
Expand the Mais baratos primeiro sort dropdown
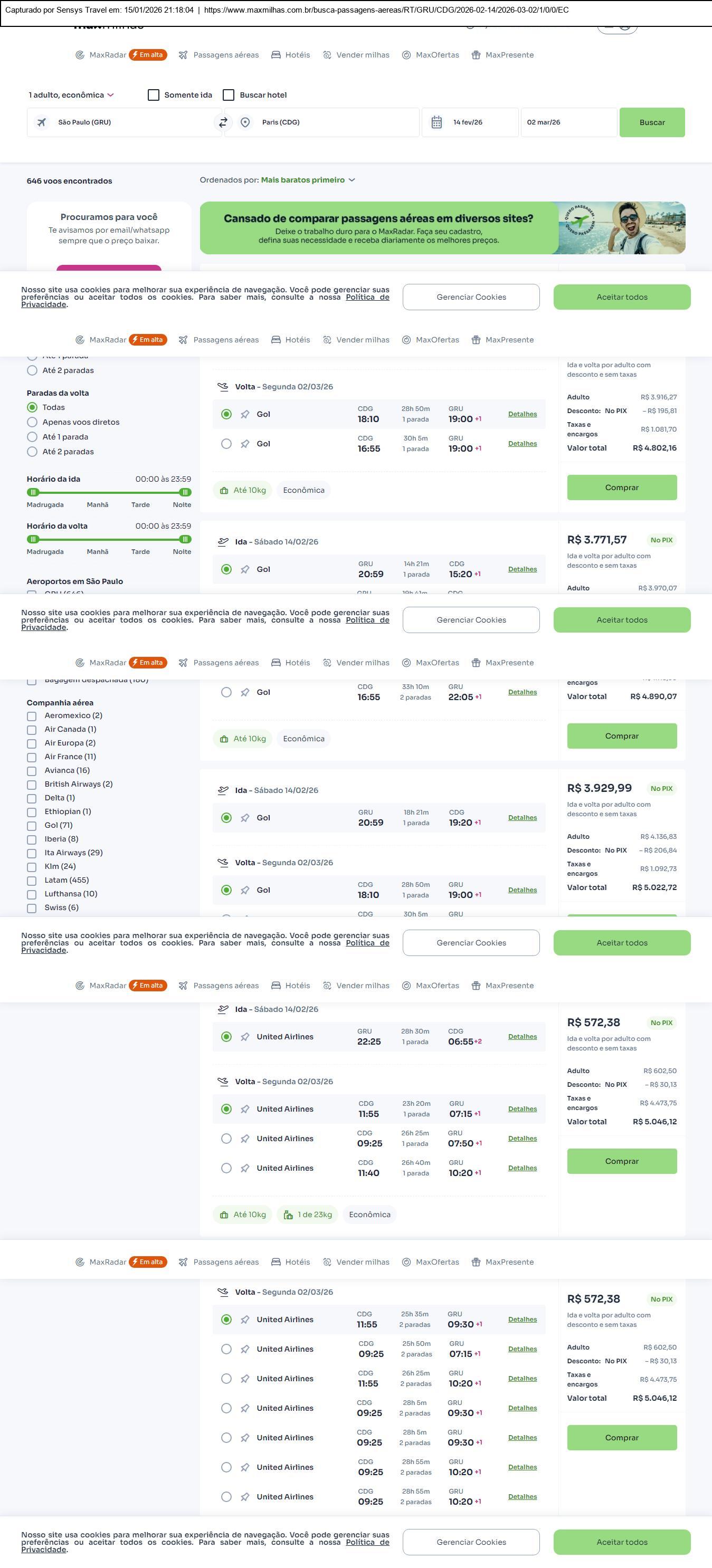[x=308, y=180]
